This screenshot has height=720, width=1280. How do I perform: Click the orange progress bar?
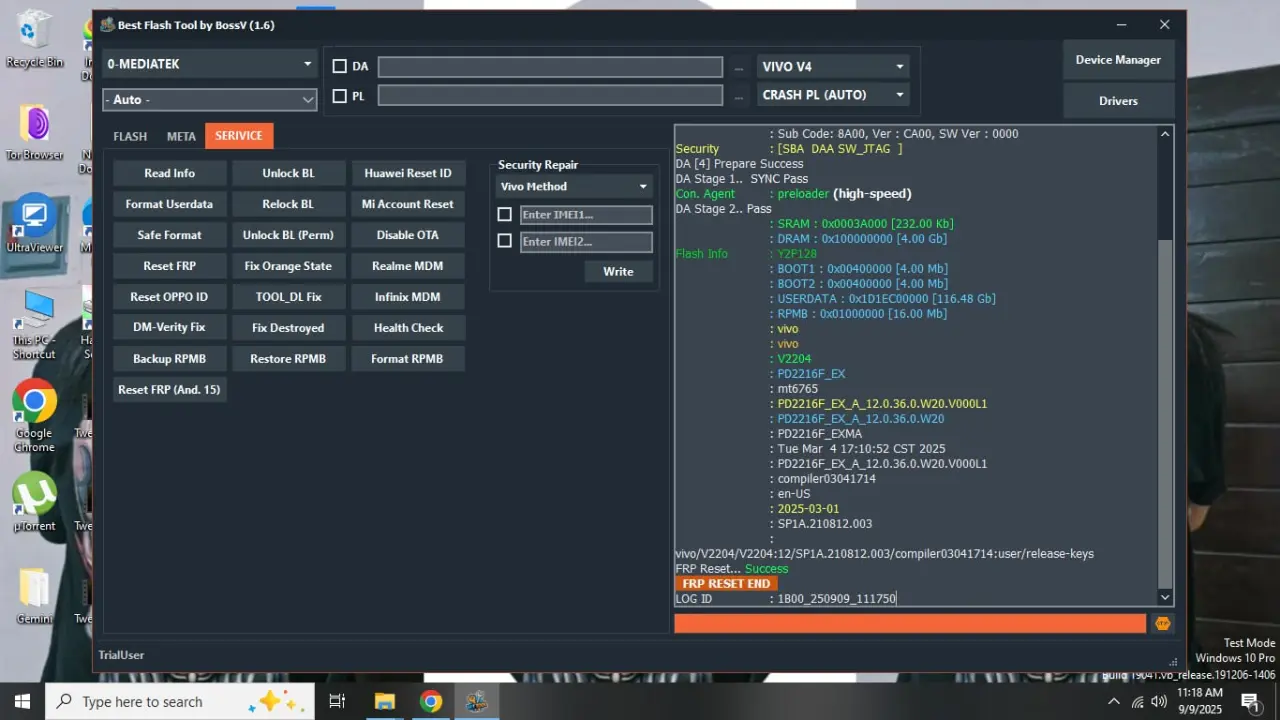[x=910, y=623]
